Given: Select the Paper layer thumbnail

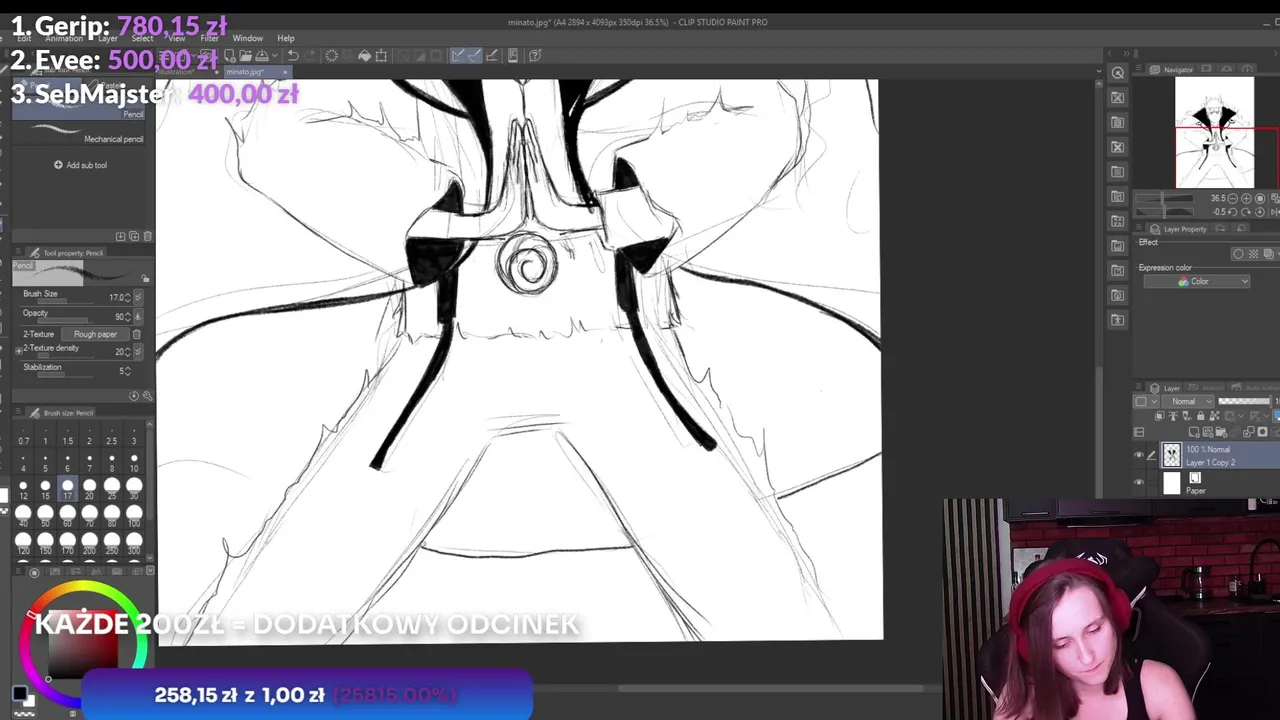Looking at the screenshot, I should [1172, 484].
